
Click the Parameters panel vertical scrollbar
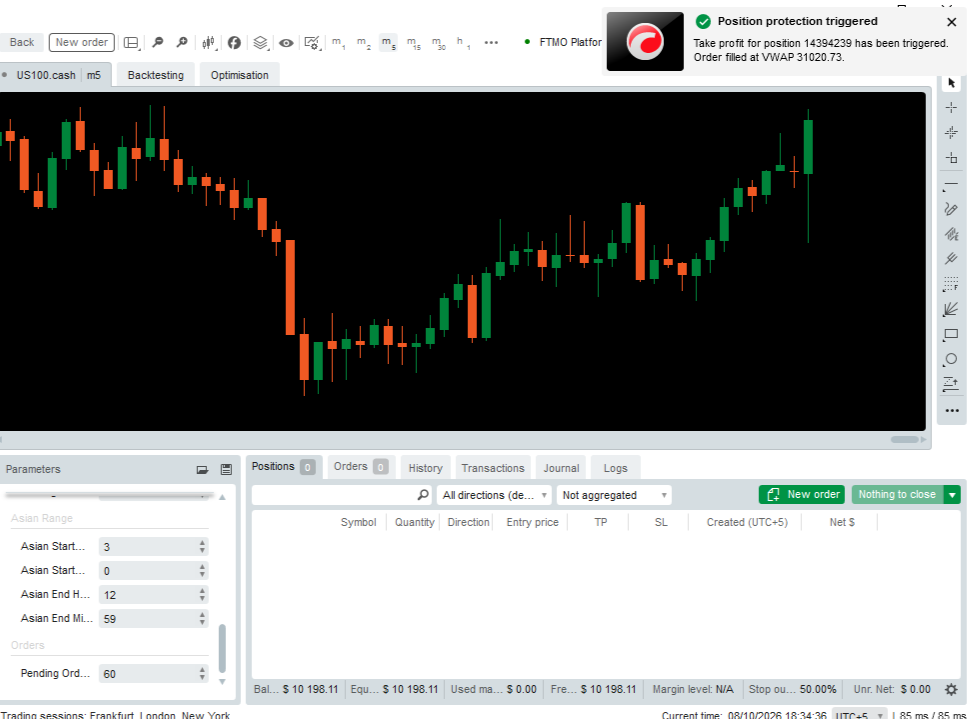222,648
